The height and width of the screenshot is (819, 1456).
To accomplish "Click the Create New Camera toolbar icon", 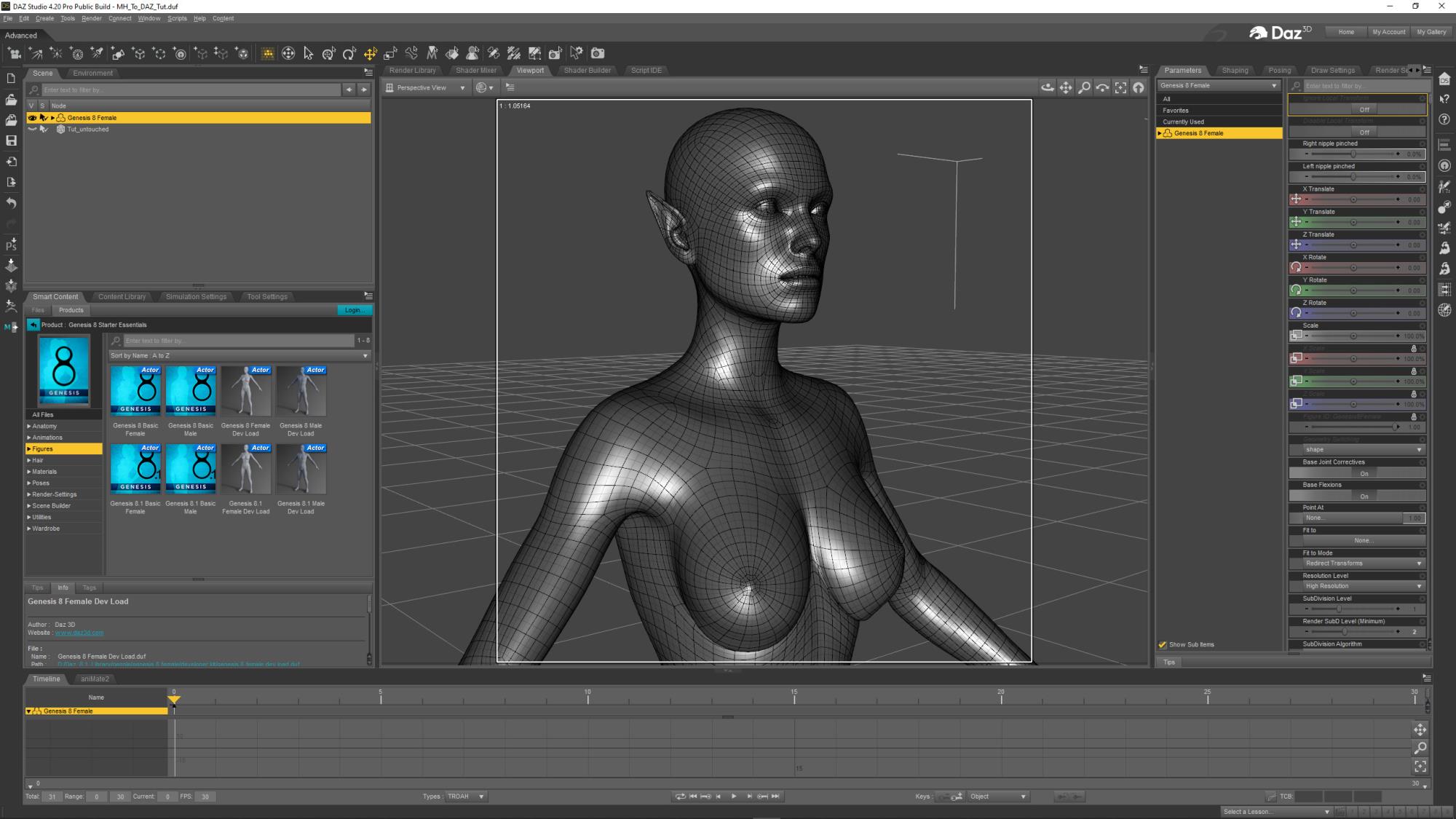I will coord(15,53).
